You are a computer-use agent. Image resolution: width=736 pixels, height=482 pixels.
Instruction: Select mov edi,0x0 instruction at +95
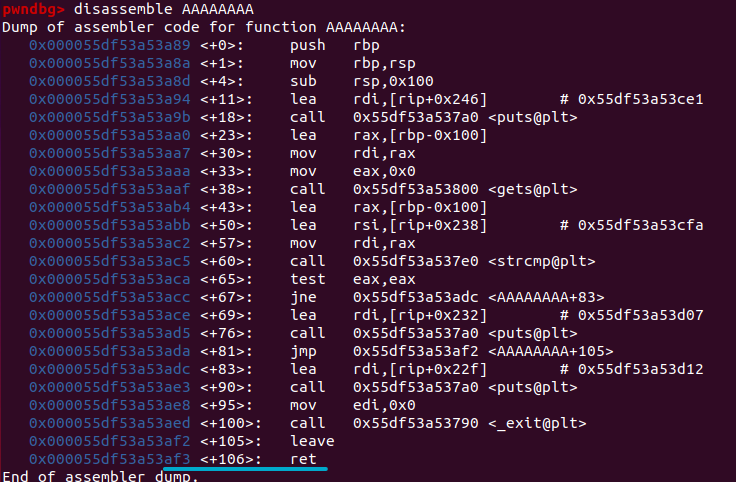tap(353, 405)
